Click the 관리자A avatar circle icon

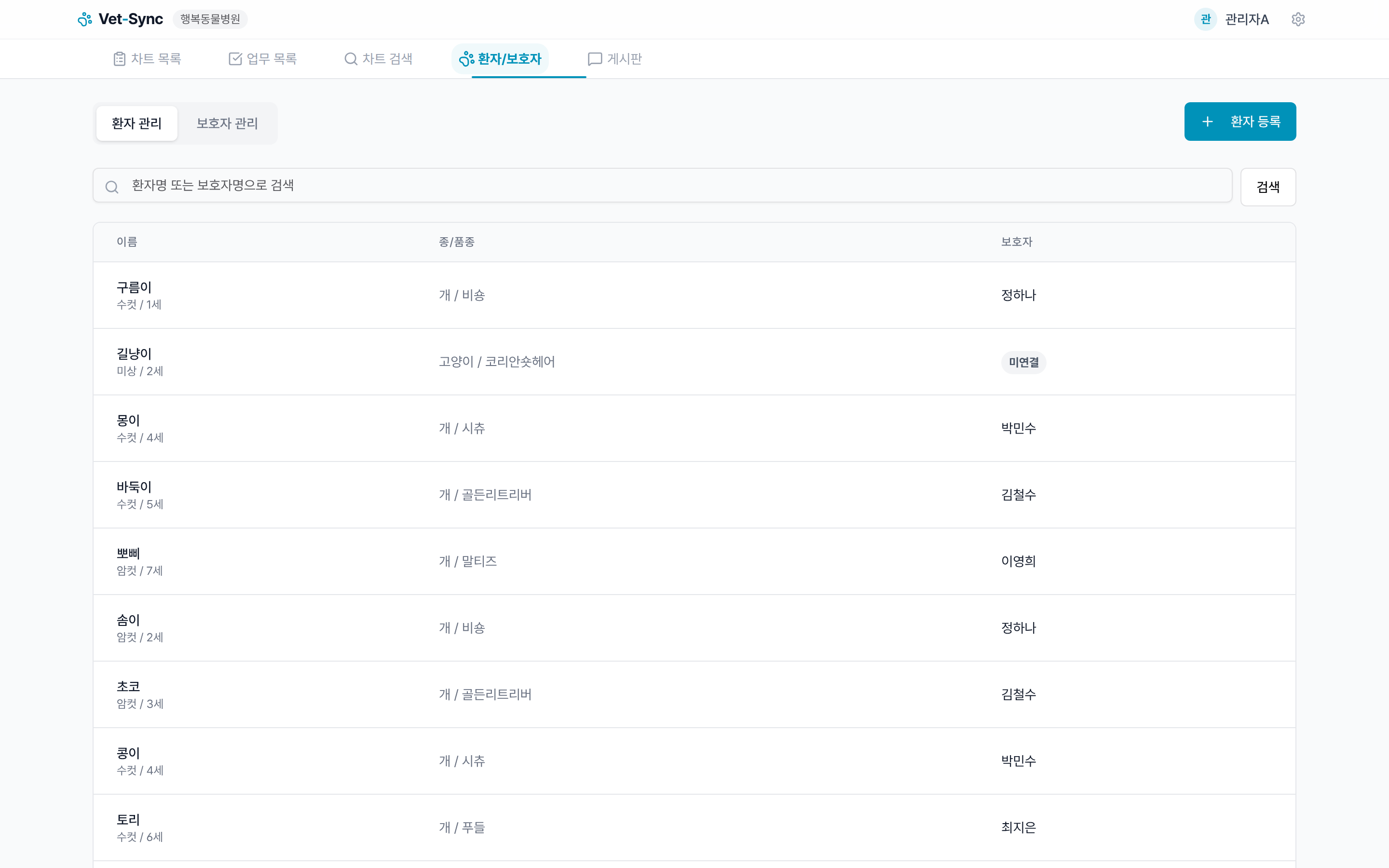[1205, 19]
